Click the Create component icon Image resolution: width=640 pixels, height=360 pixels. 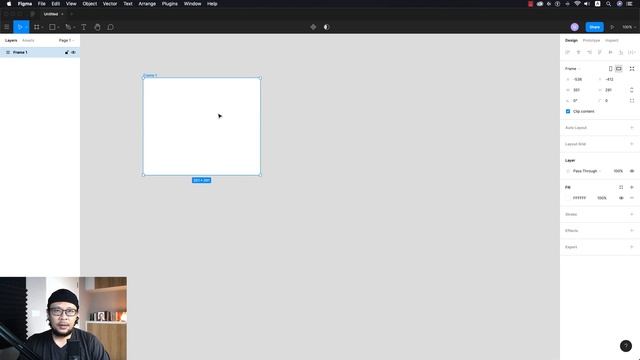(313, 27)
